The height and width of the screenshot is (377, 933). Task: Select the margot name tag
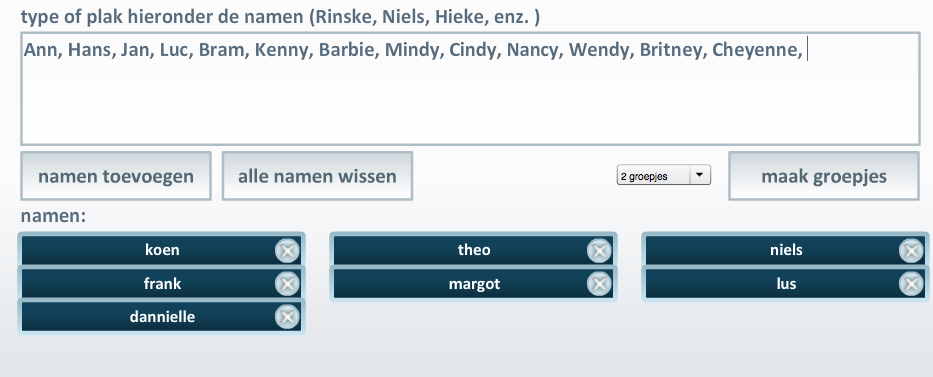pyautogui.click(x=473, y=284)
